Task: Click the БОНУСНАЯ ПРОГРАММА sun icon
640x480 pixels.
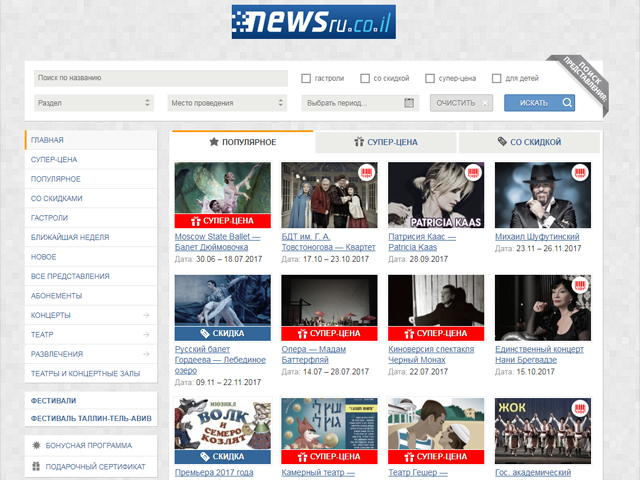Action: pyautogui.click(x=36, y=445)
